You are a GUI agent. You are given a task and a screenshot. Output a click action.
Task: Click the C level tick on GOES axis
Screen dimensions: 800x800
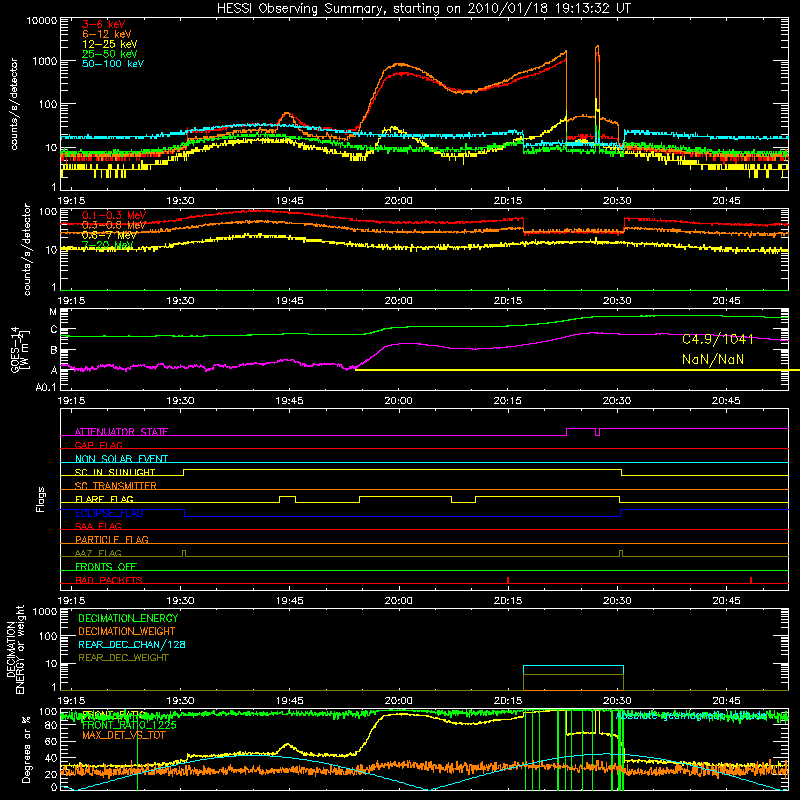(x=54, y=330)
